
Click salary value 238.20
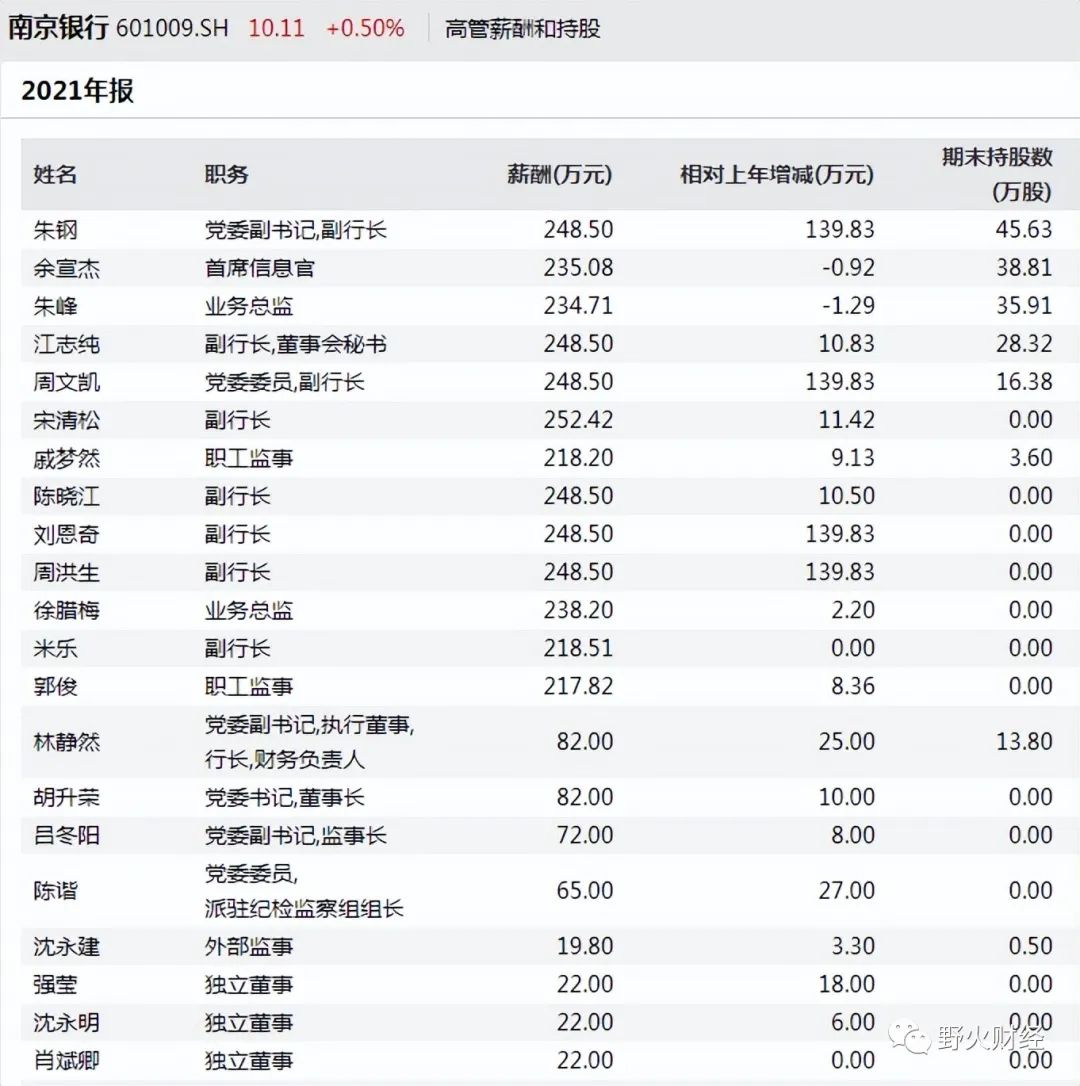click(578, 610)
